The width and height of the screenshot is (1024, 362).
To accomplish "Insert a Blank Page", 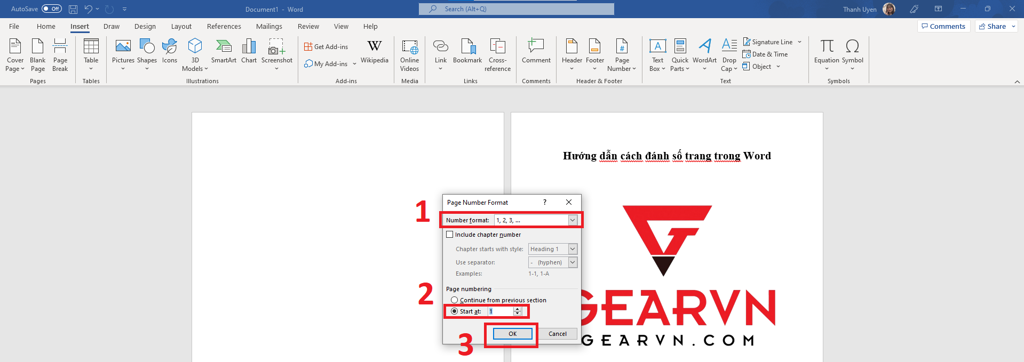I will tap(38, 55).
